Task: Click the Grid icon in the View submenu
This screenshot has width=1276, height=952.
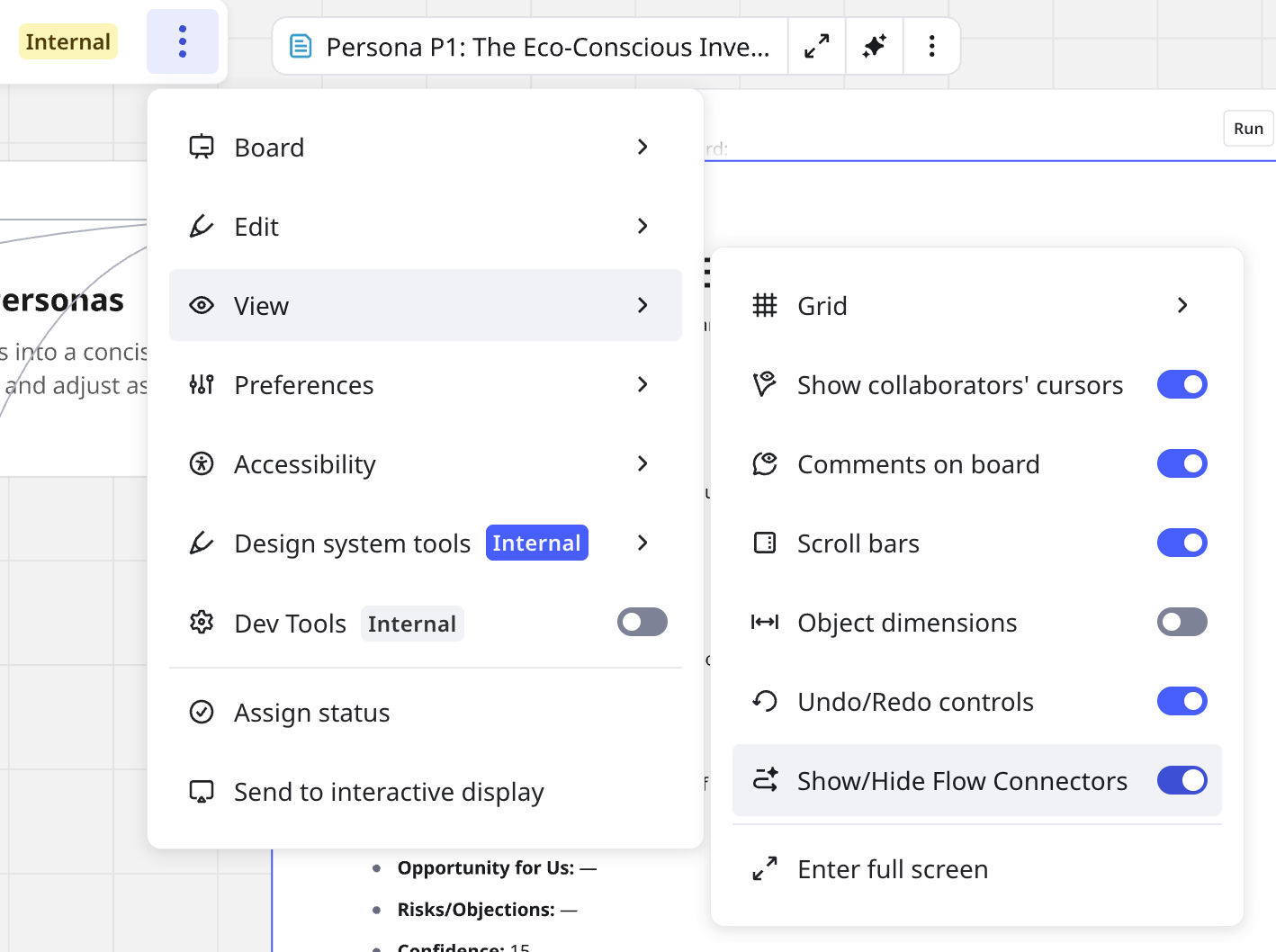Action: coord(765,306)
